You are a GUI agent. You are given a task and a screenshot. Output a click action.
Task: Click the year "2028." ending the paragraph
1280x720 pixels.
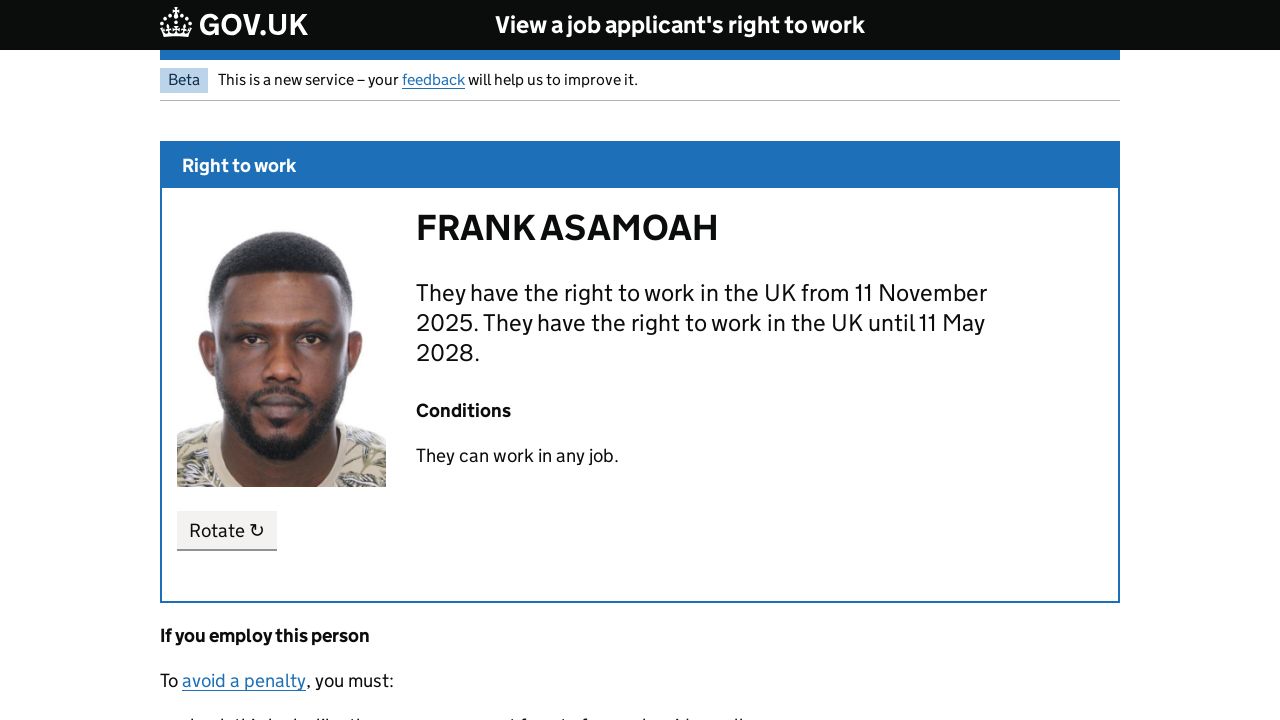click(x=447, y=353)
